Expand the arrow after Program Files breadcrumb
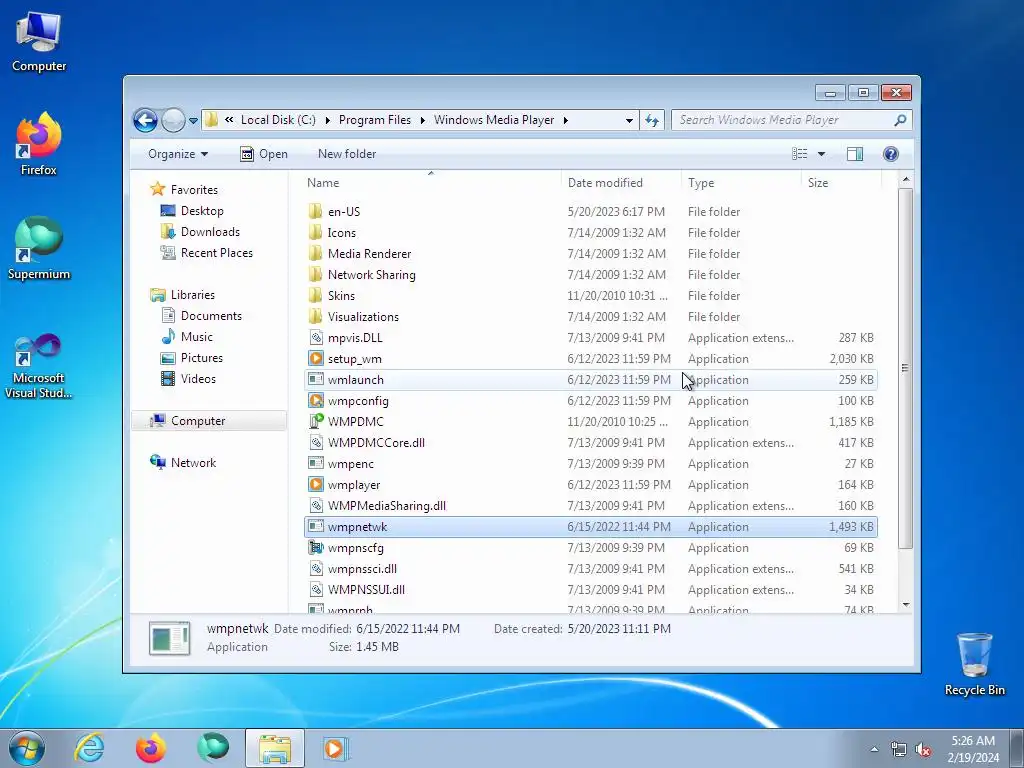The height and width of the screenshot is (768, 1024). click(x=423, y=120)
